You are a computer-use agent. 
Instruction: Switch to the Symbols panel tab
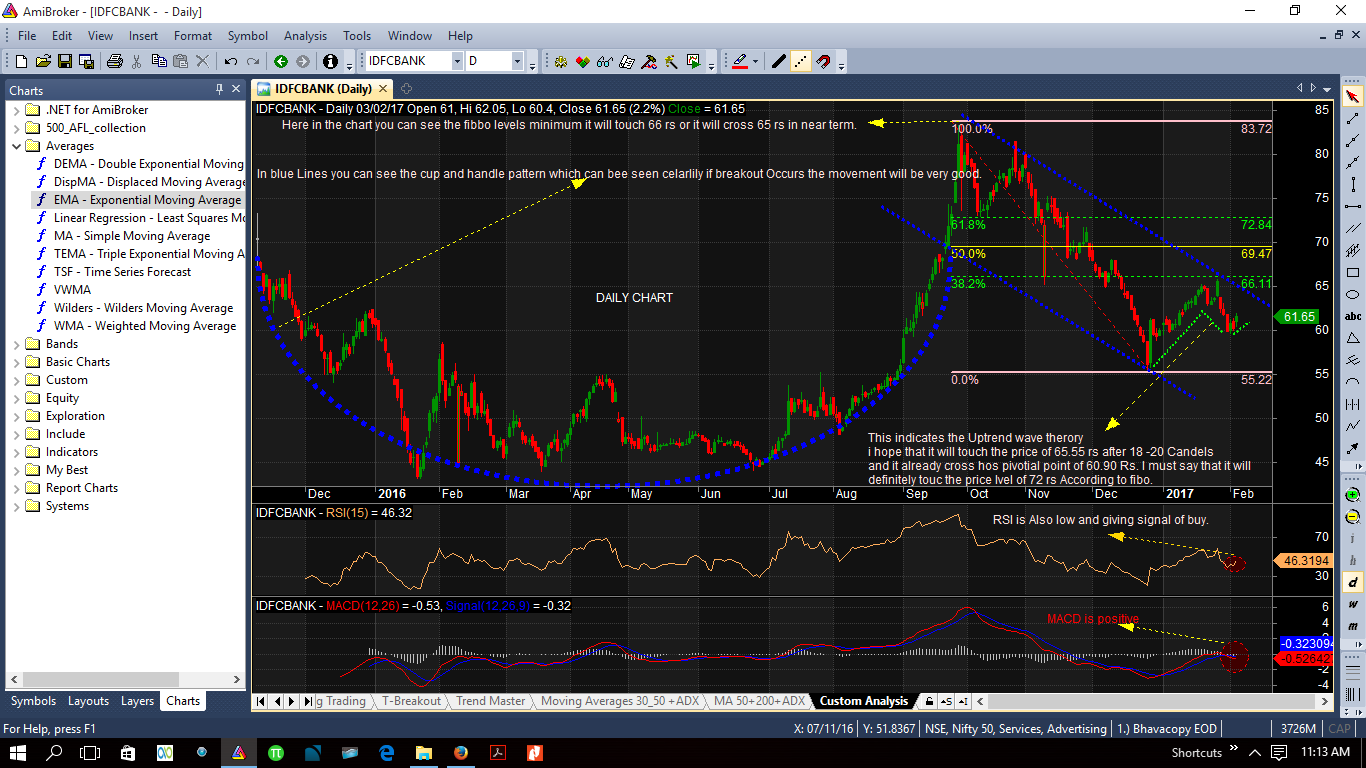coord(33,701)
